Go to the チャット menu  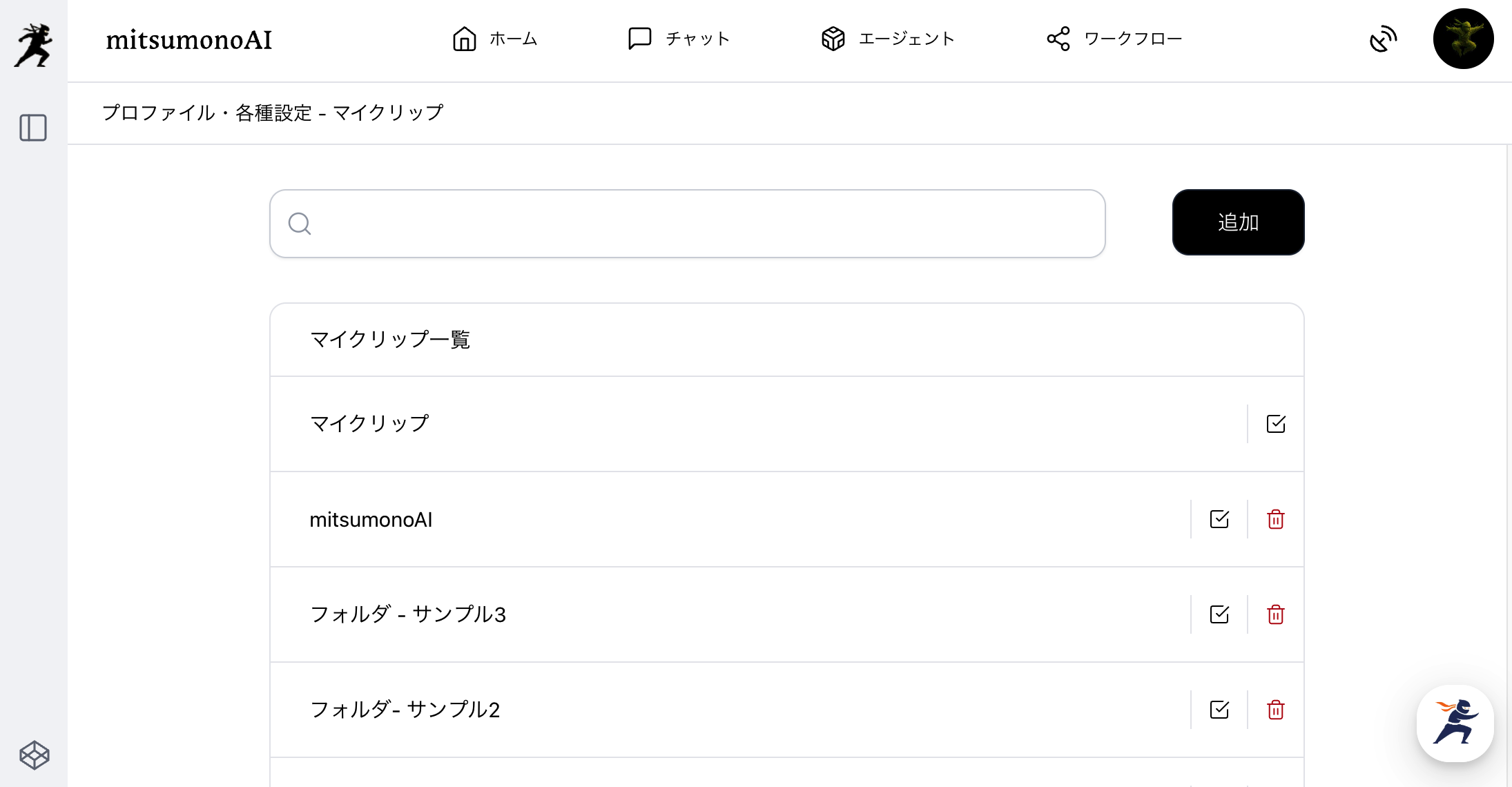point(678,39)
